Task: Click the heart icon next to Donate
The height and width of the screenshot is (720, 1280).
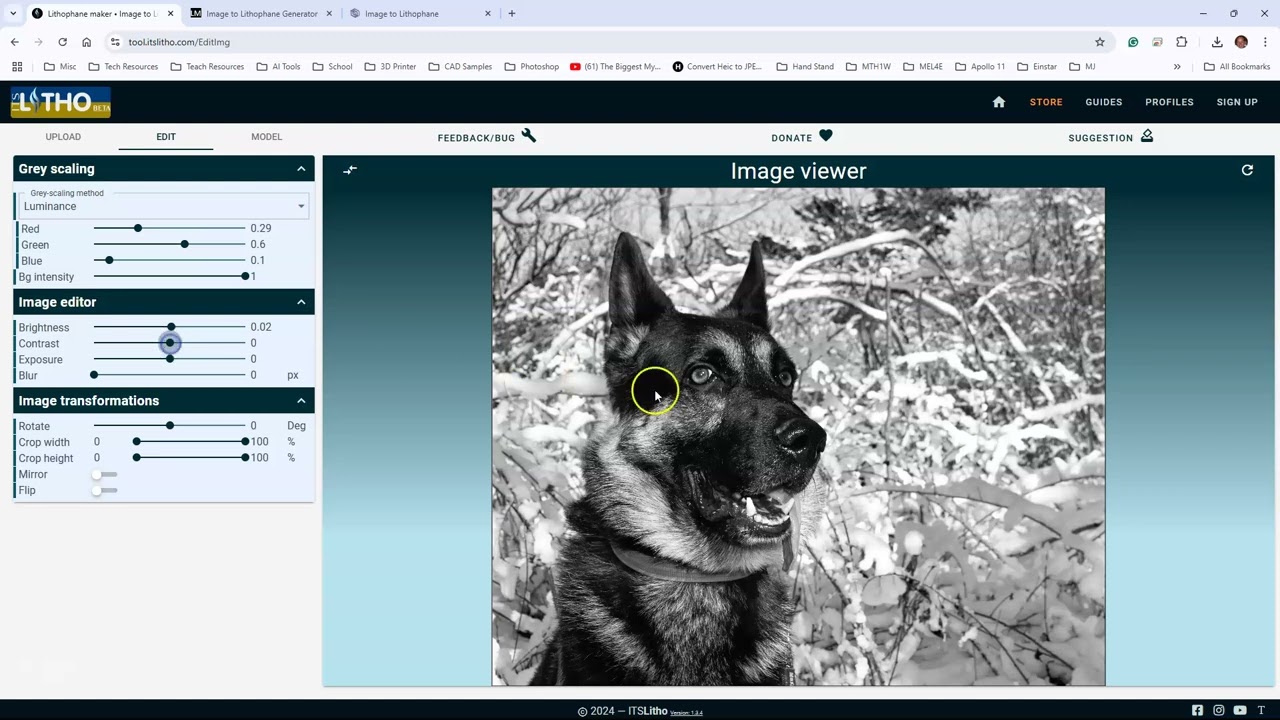Action: pyautogui.click(x=825, y=136)
